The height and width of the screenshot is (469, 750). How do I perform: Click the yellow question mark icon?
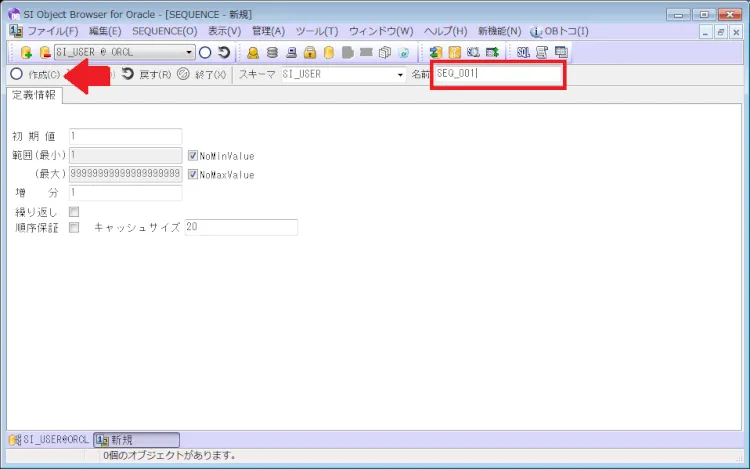(x=454, y=52)
